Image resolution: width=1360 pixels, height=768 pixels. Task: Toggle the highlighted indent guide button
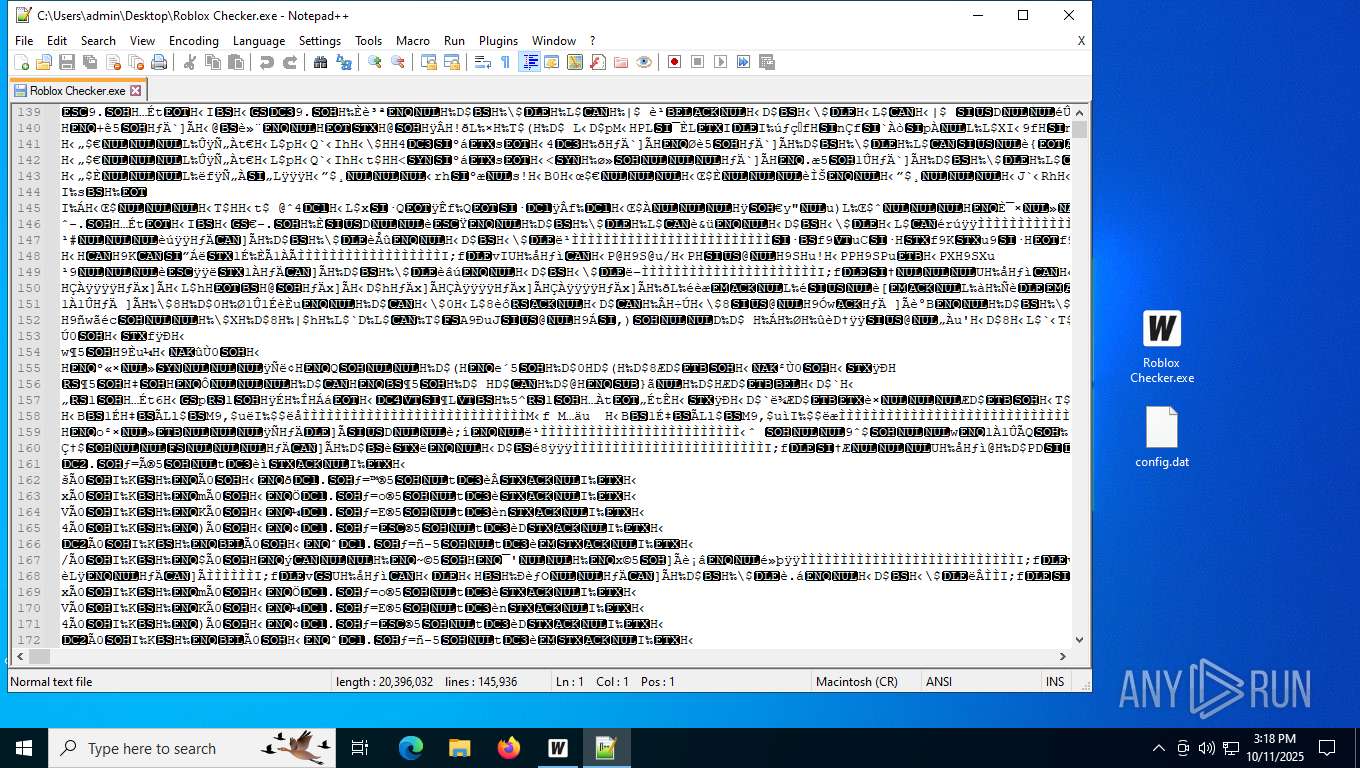coord(529,62)
